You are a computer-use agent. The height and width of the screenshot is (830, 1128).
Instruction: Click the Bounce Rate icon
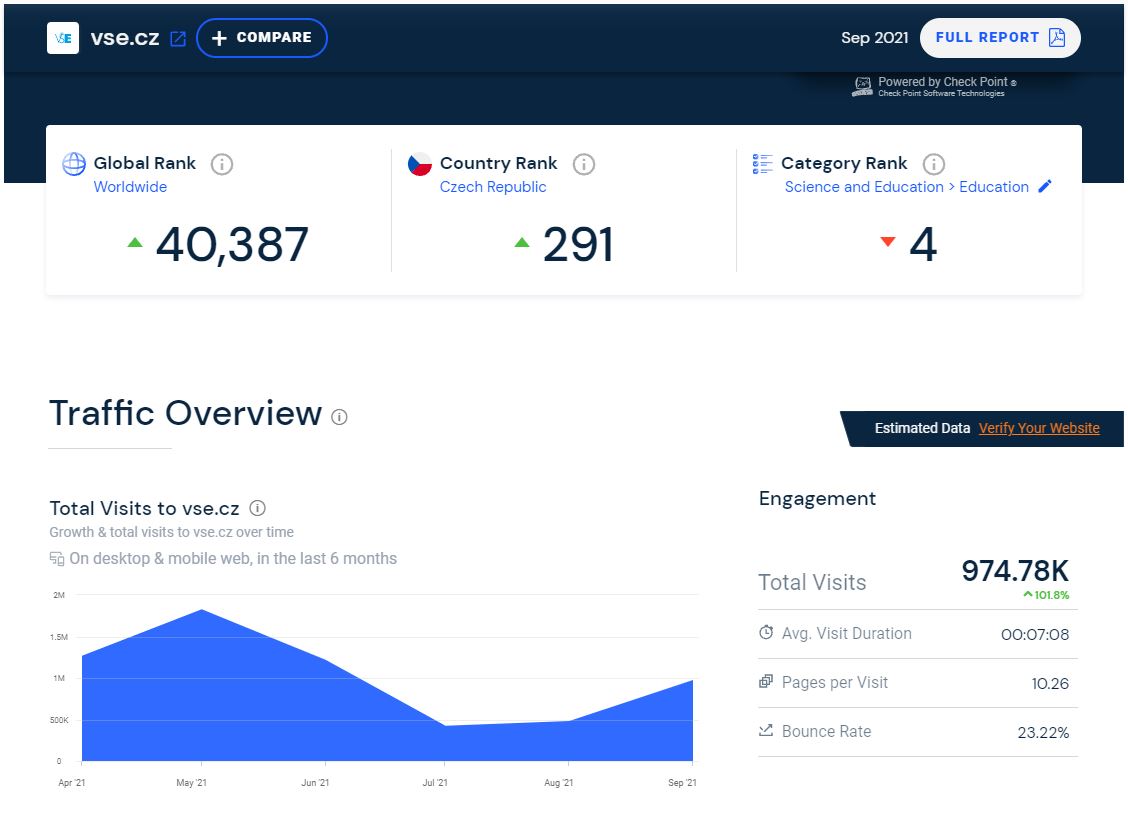click(766, 730)
